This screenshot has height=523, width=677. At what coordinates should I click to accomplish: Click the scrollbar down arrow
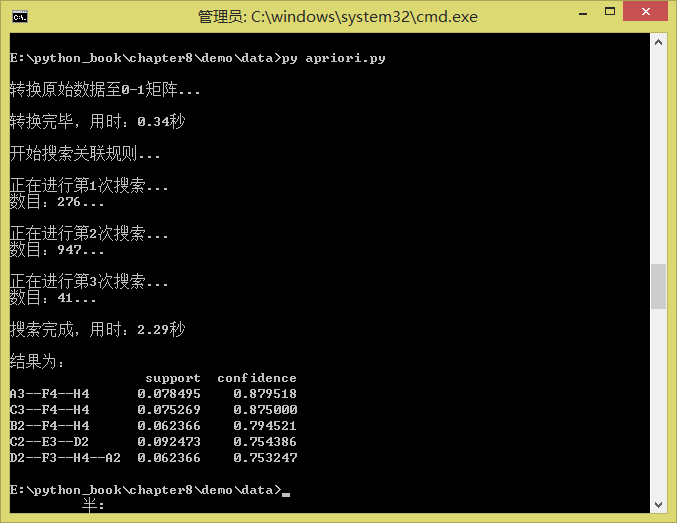click(x=658, y=503)
